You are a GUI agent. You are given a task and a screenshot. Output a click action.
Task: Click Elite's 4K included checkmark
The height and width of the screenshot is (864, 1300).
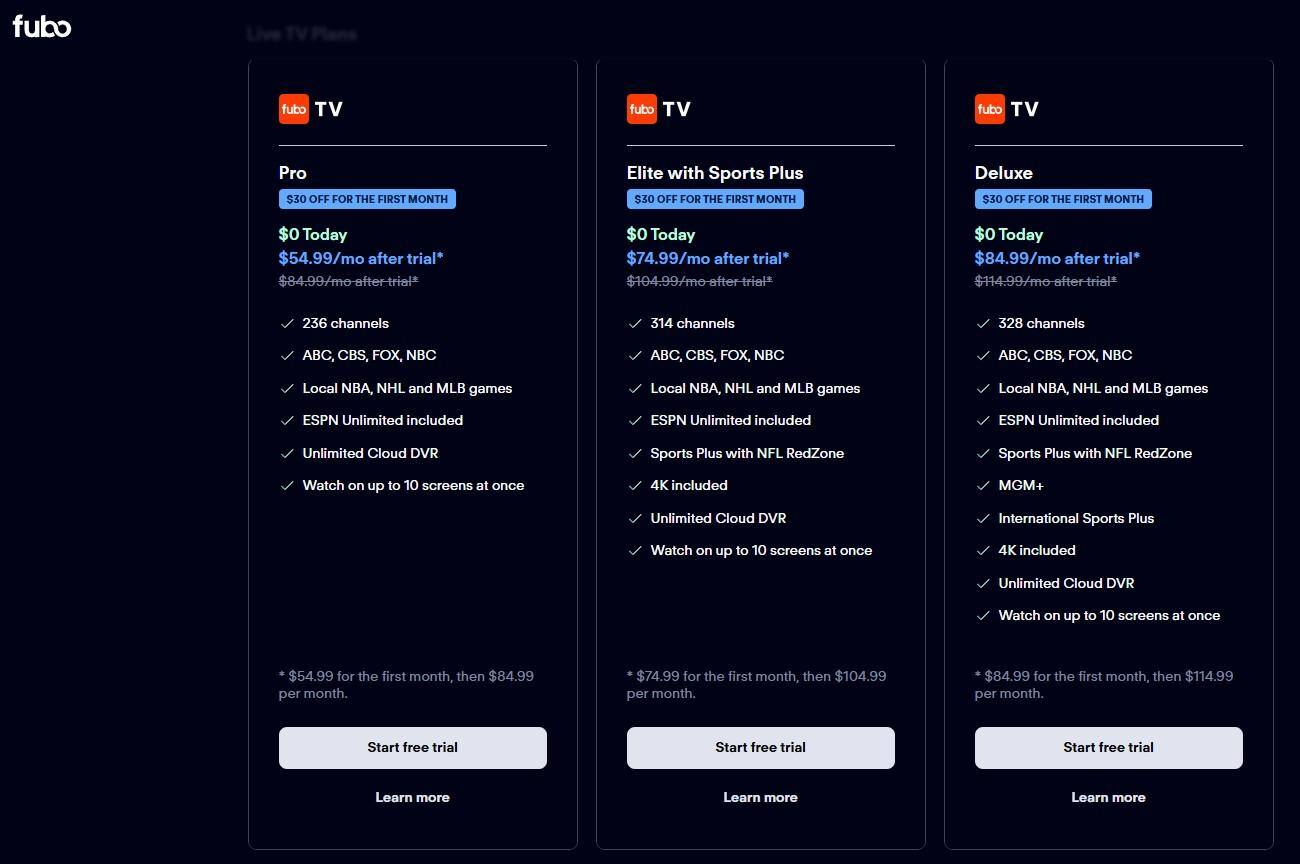coord(635,486)
